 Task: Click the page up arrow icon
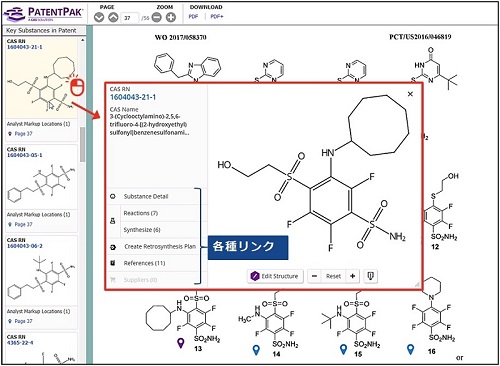click(113, 17)
